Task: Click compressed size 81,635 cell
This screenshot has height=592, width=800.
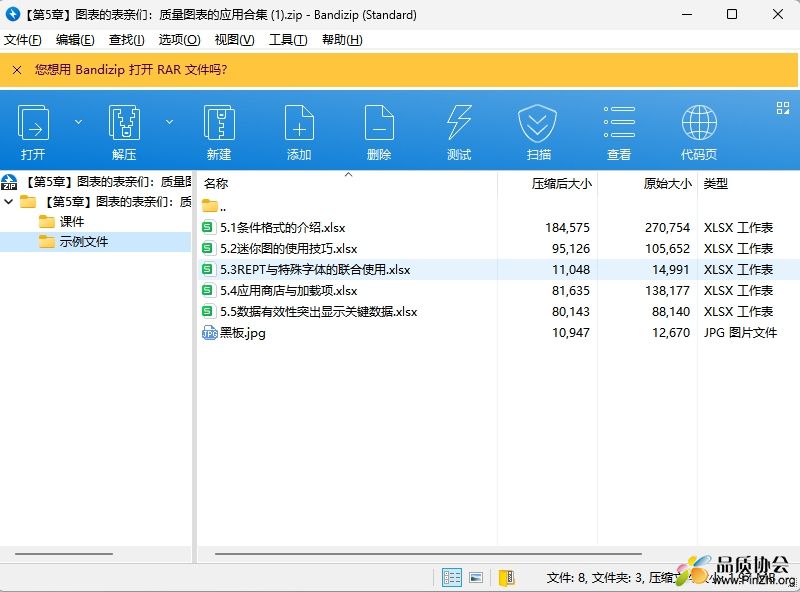Action: [x=571, y=290]
